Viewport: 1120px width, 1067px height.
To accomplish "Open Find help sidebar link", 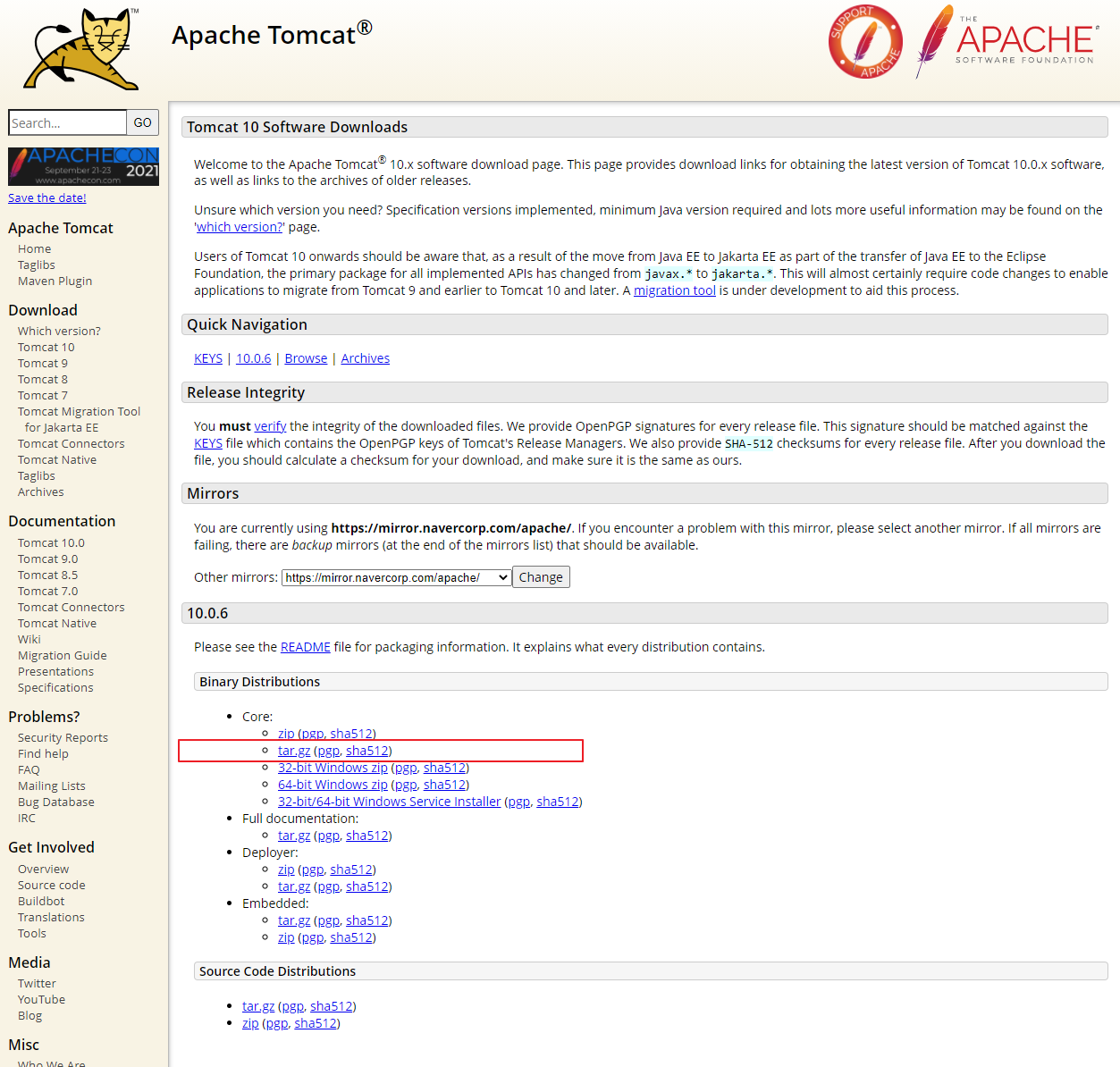I will (43, 753).
